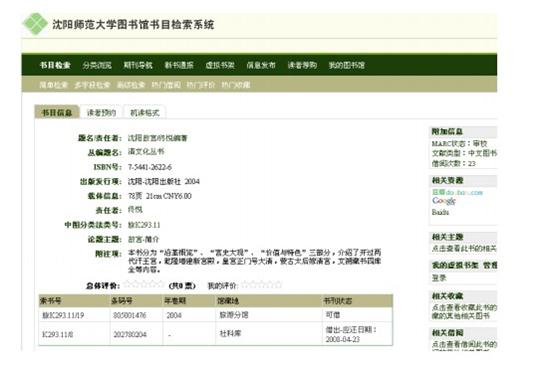This screenshot has height=366, width=560.
Task: Click the book title value next to 题名/责任者
Action: tap(158, 138)
